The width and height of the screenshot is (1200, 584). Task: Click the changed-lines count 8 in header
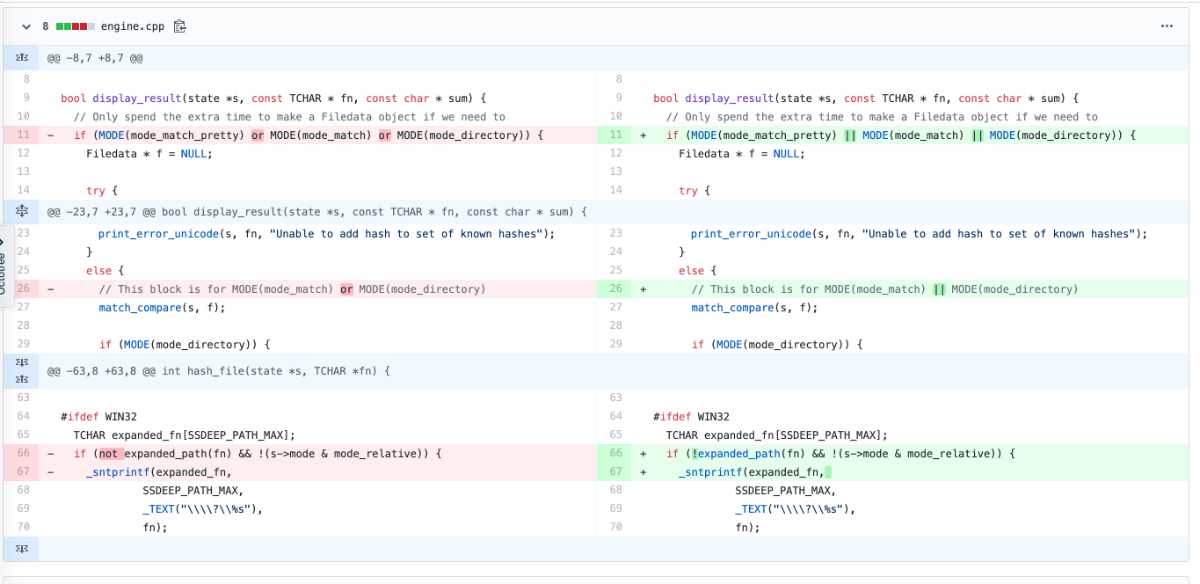pos(46,26)
